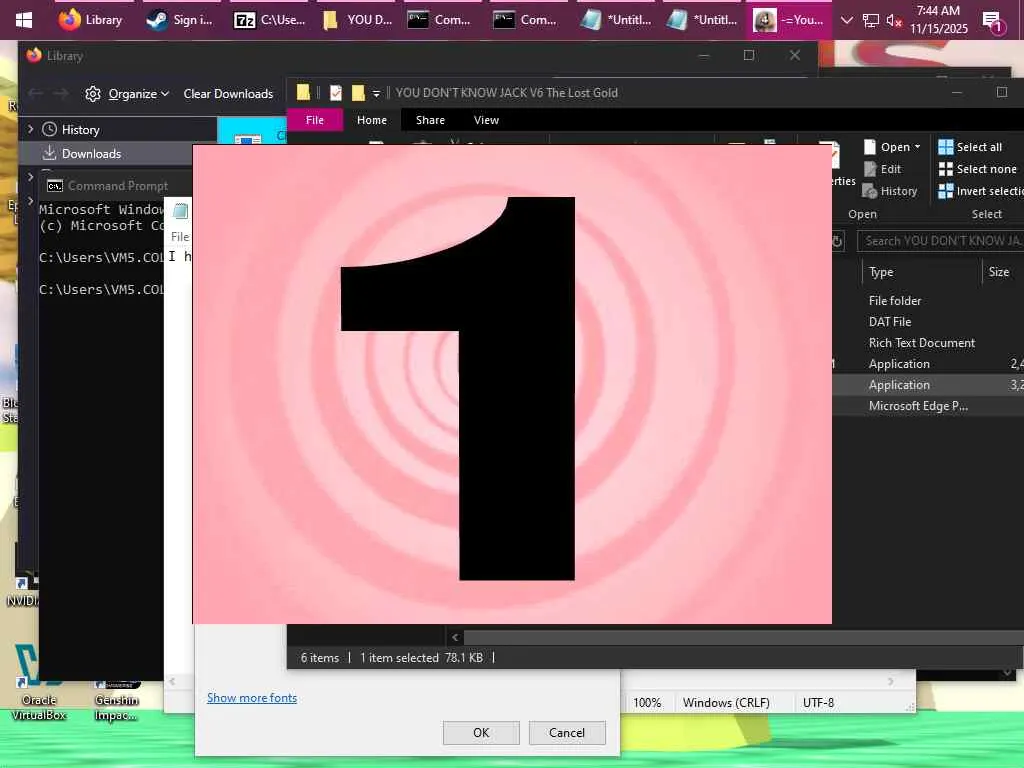1024x768 pixels.
Task: Switch to the You Don't Know Jack game taskbar item
Action: (789, 20)
